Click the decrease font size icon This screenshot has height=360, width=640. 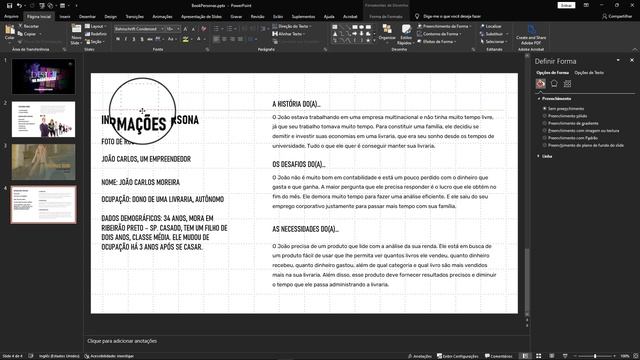pos(193,29)
